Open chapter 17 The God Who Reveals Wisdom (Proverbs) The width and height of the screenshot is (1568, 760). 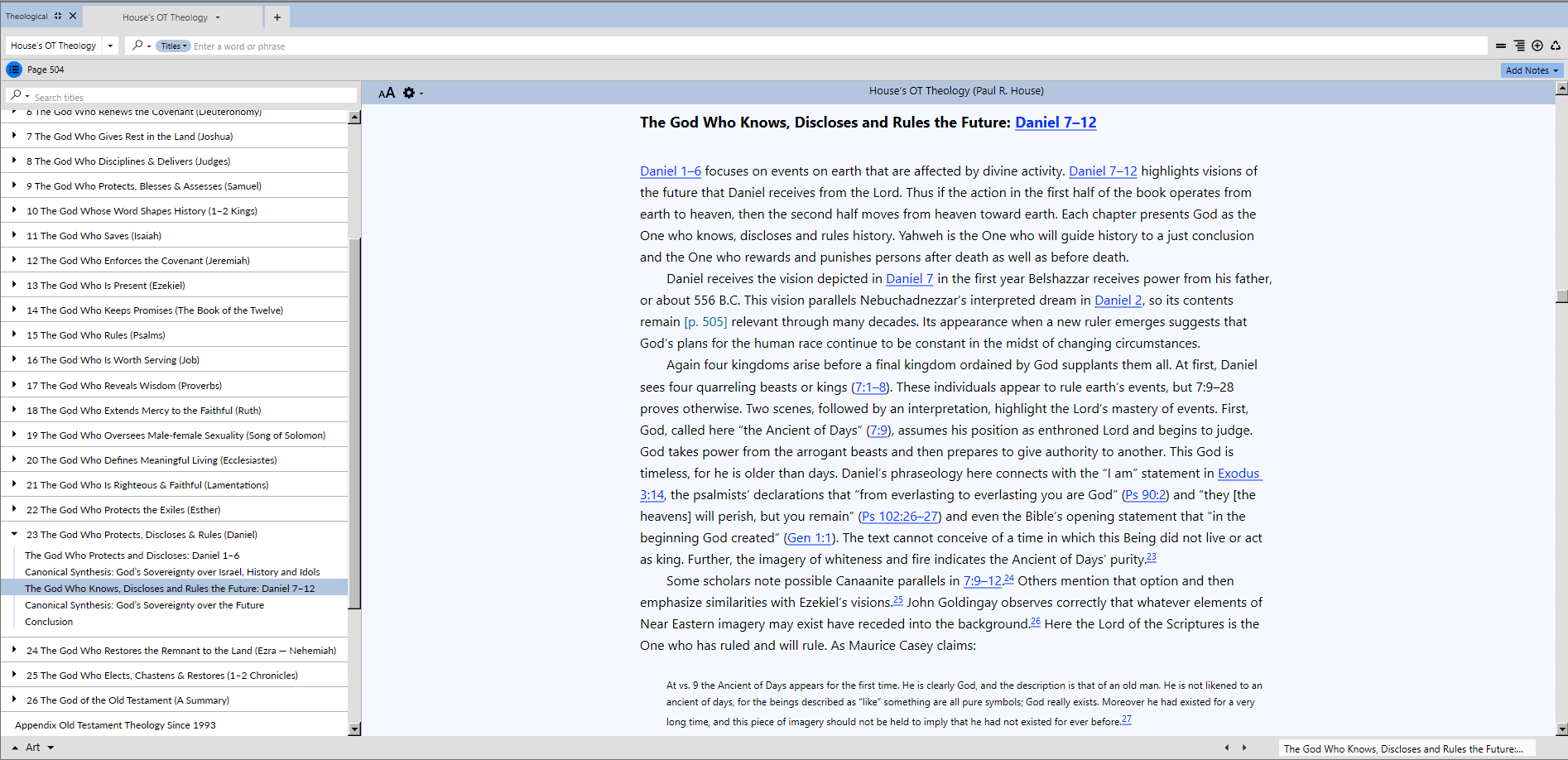click(x=124, y=386)
